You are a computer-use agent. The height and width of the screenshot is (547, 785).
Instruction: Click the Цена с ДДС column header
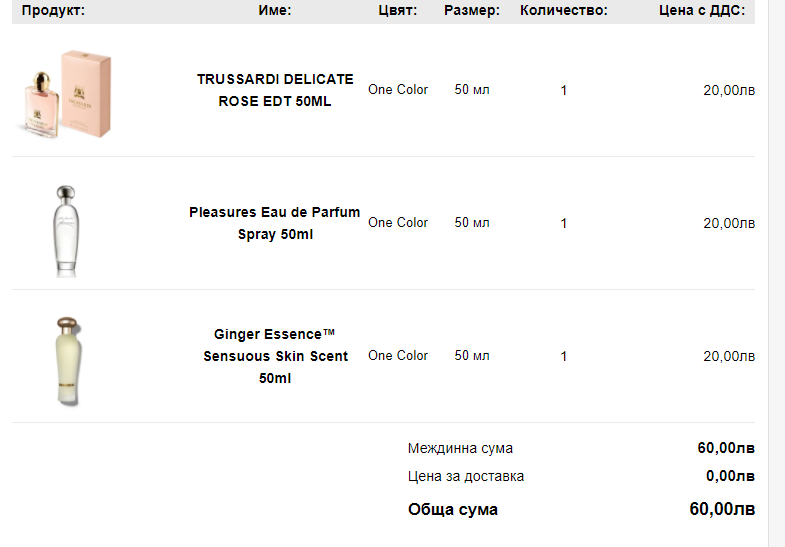click(702, 11)
